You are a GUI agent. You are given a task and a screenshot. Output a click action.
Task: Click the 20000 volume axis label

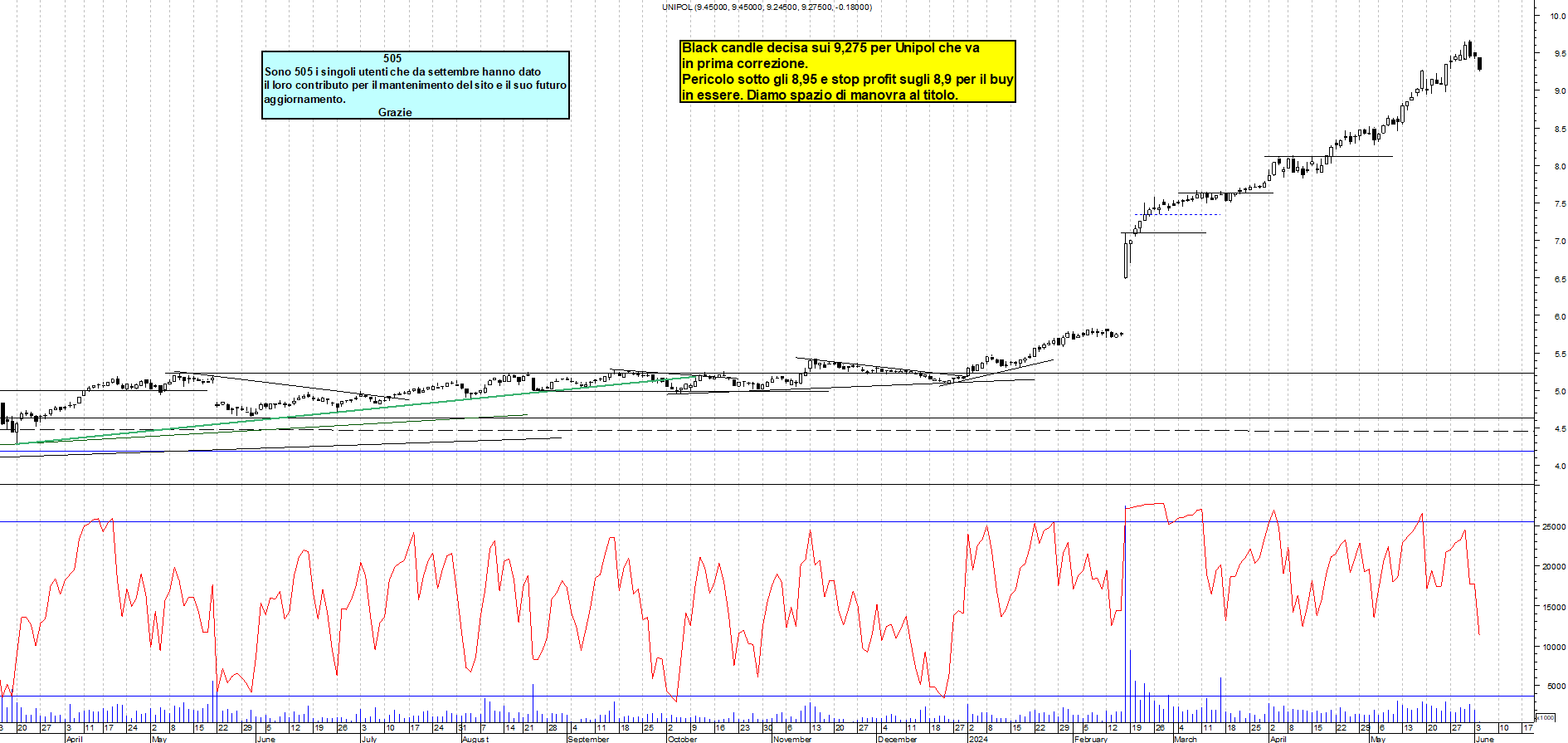(1553, 567)
